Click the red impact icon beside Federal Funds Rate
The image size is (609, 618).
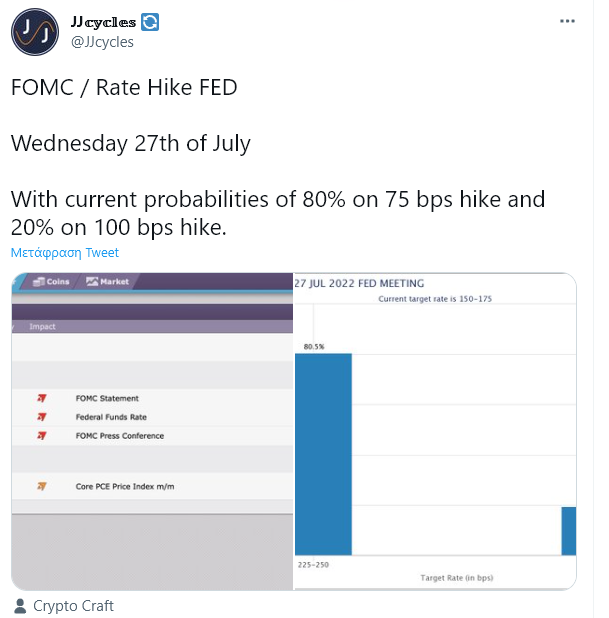click(41, 417)
